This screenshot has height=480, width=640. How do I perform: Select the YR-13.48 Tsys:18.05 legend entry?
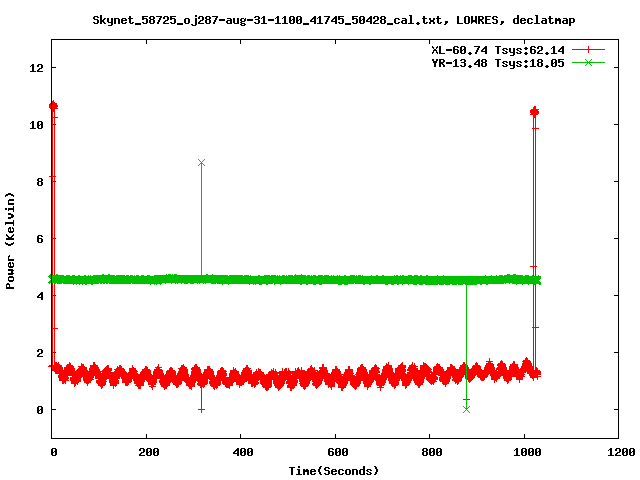pos(498,63)
